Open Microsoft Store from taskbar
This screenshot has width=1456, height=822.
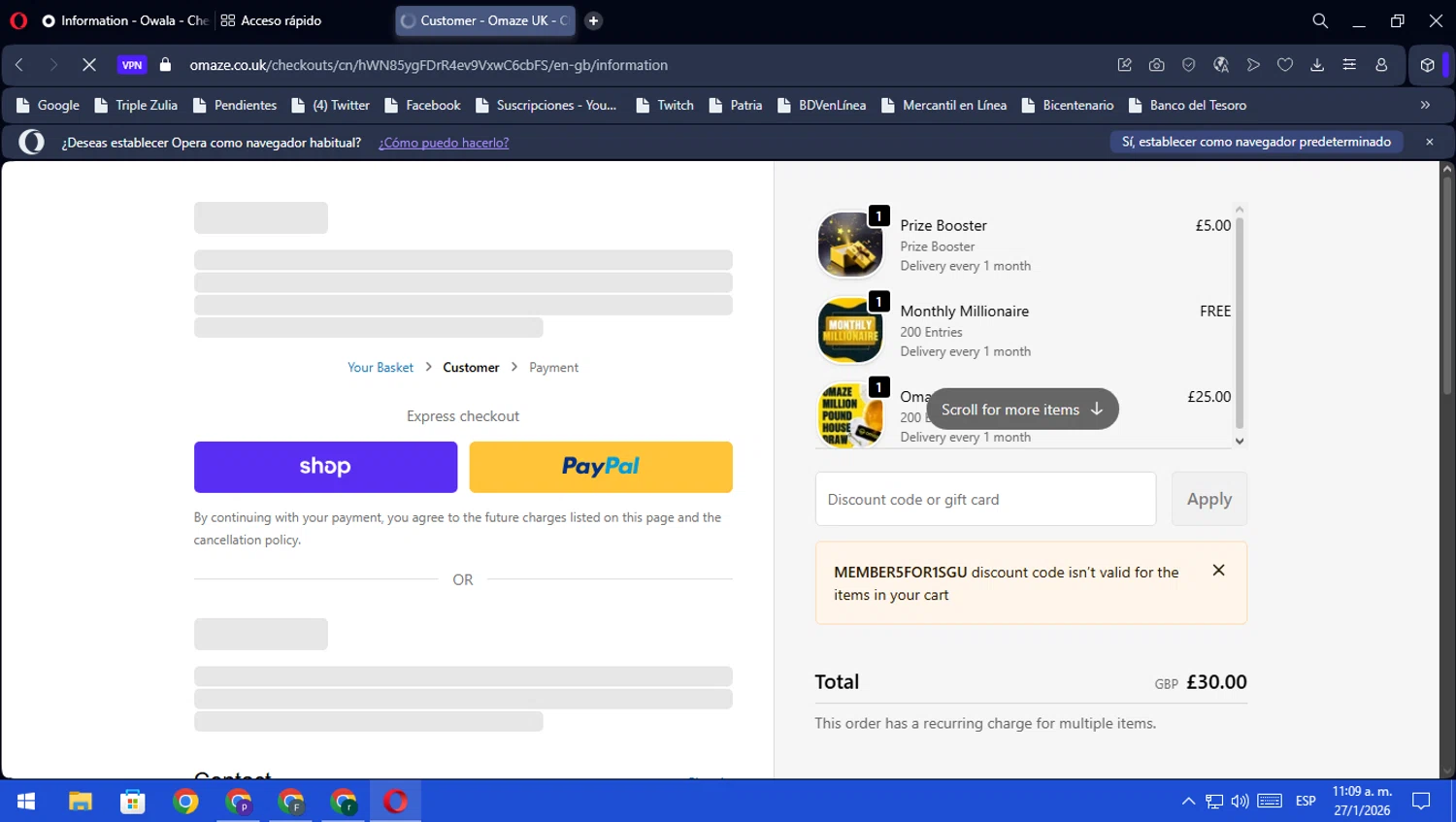[x=133, y=801]
